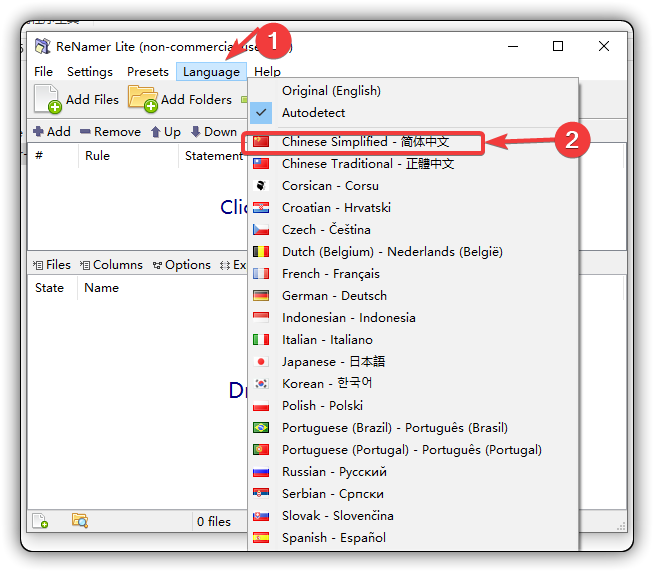Select Dutch (Belgium) language

[413, 252]
